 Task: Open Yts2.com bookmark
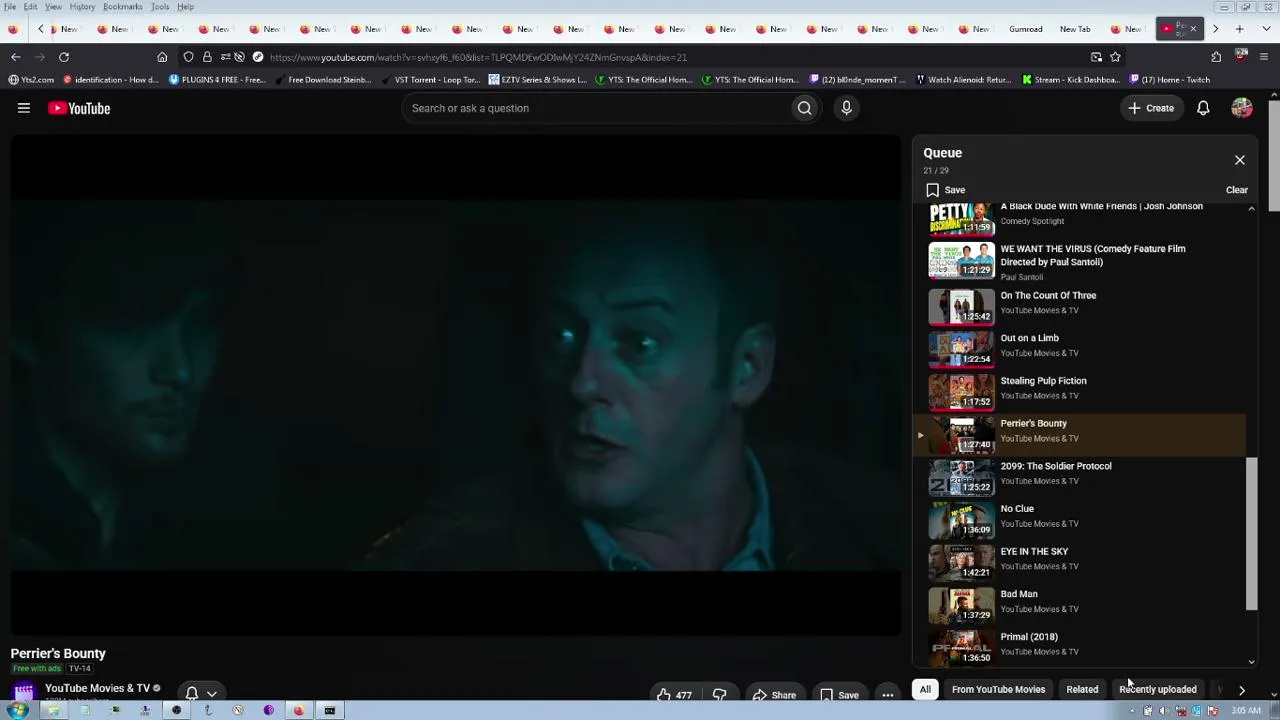pyautogui.click(x=32, y=80)
